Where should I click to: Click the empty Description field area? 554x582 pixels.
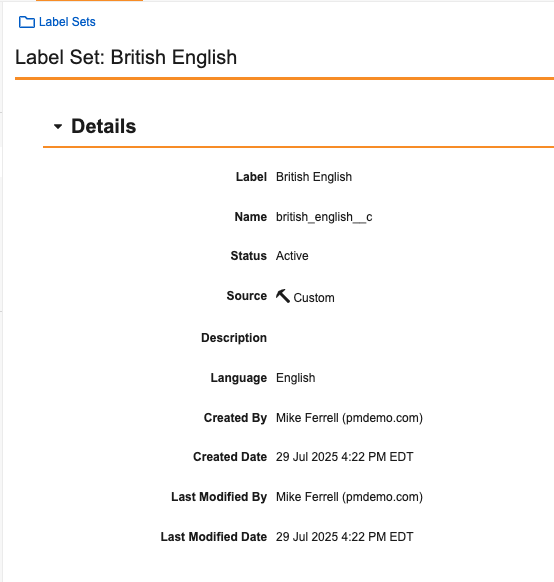[371, 338]
